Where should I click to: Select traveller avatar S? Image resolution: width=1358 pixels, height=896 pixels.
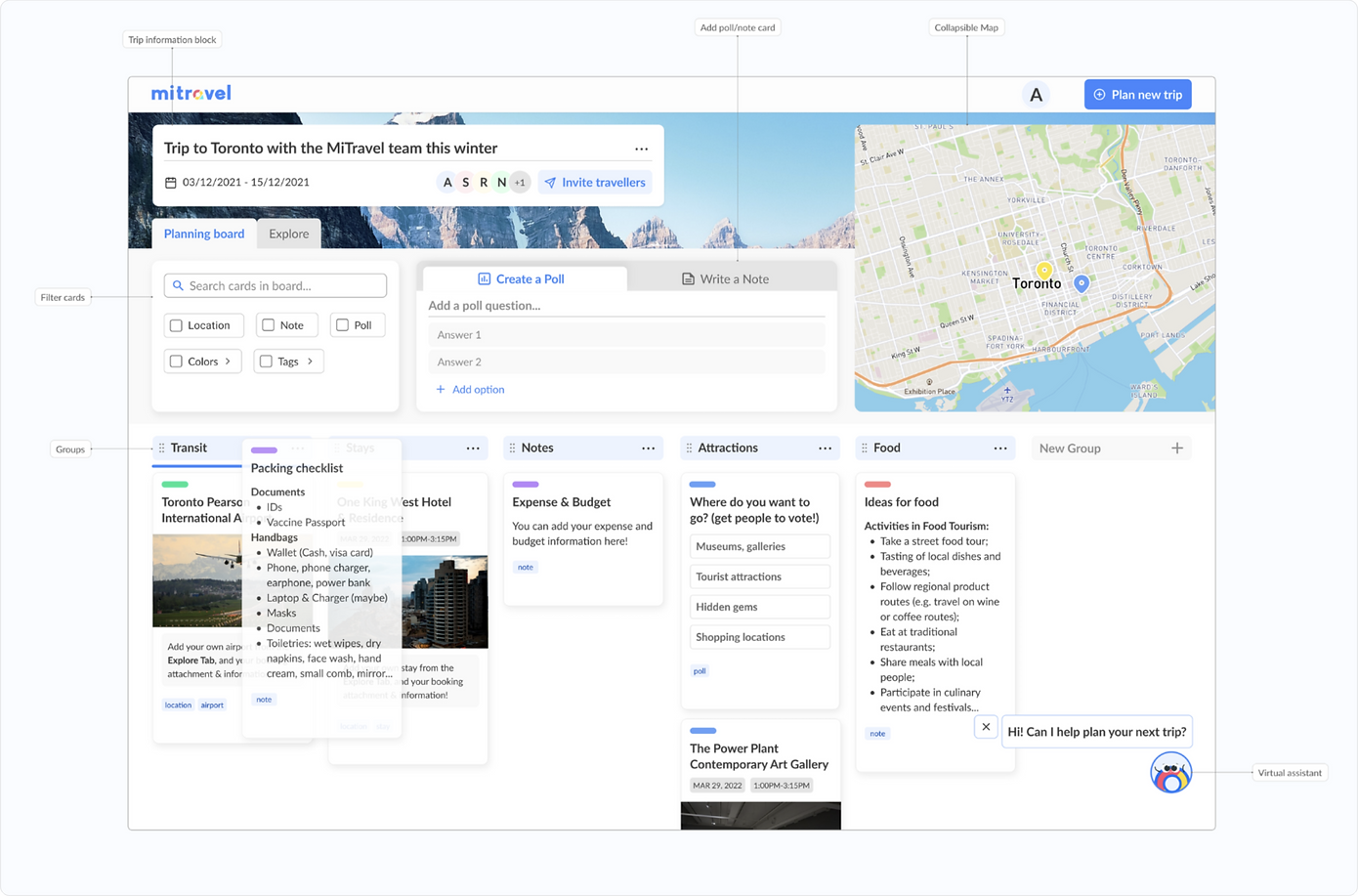pos(465,183)
